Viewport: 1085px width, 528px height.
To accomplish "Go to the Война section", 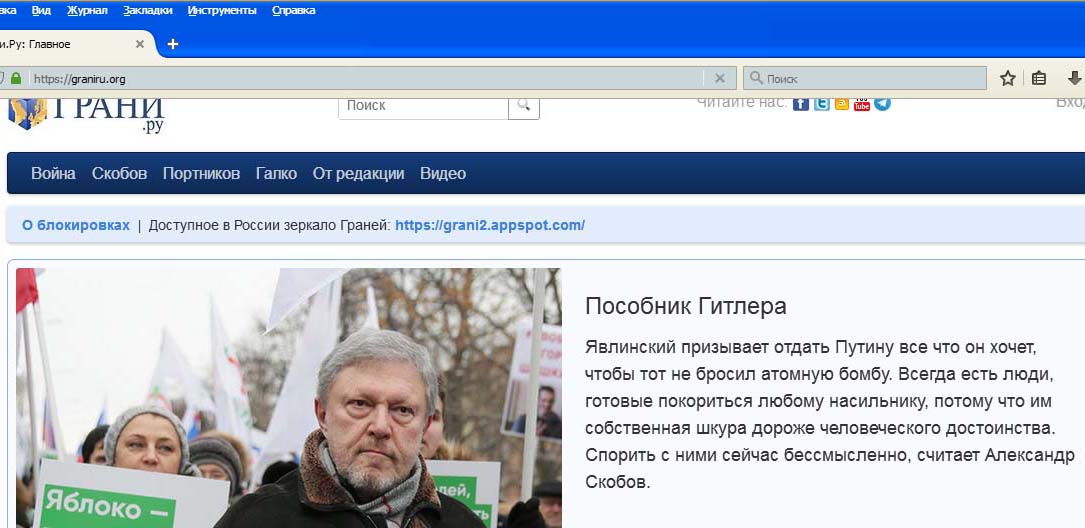I will (x=53, y=173).
